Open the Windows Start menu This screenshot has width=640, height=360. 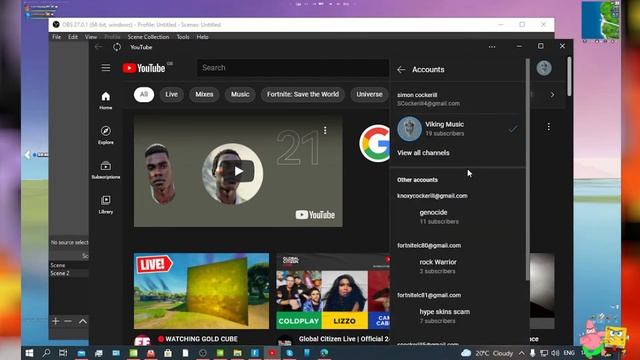click(x=29, y=353)
